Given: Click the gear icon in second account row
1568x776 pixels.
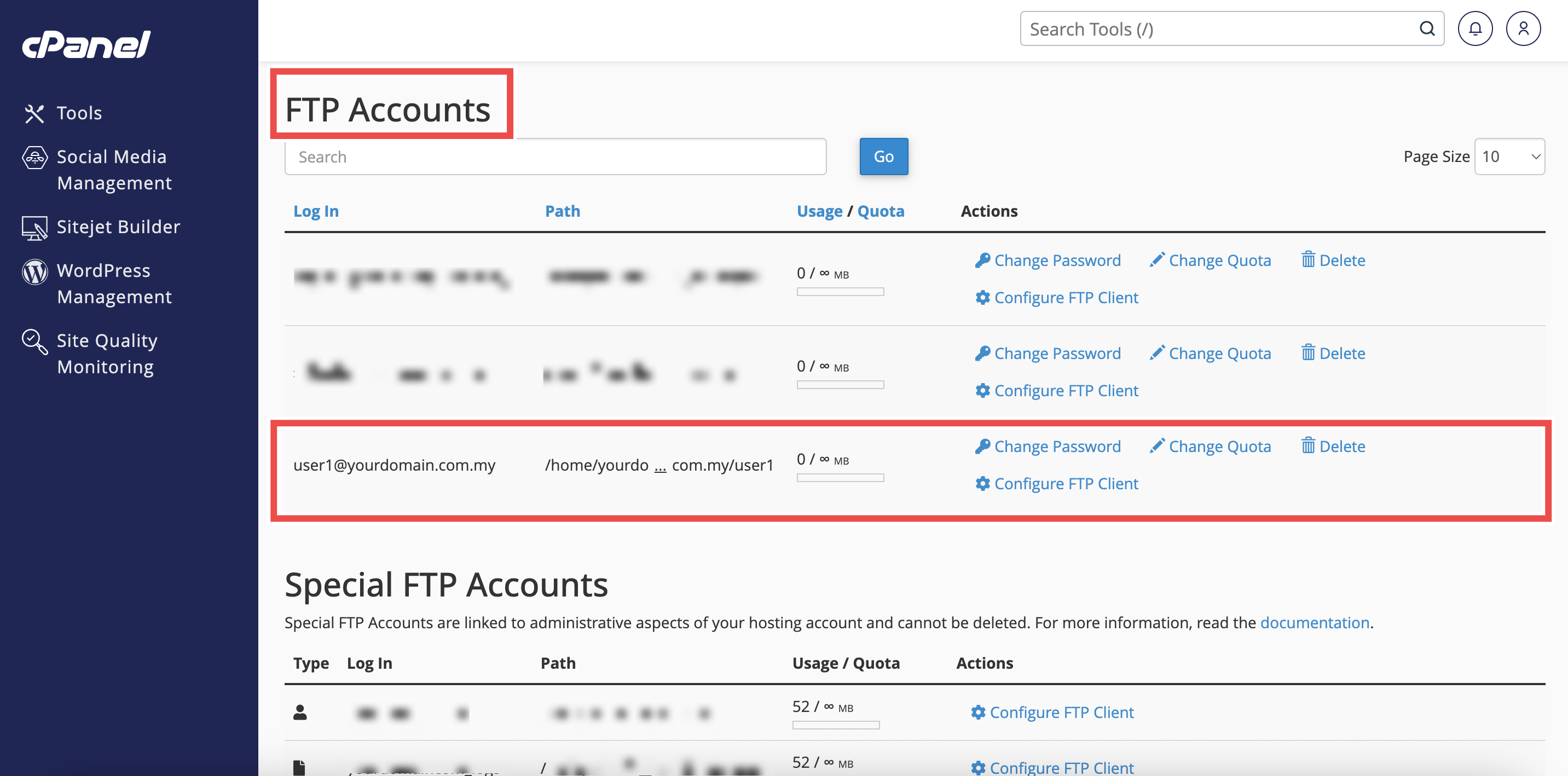Looking at the screenshot, I should tap(982, 390).
